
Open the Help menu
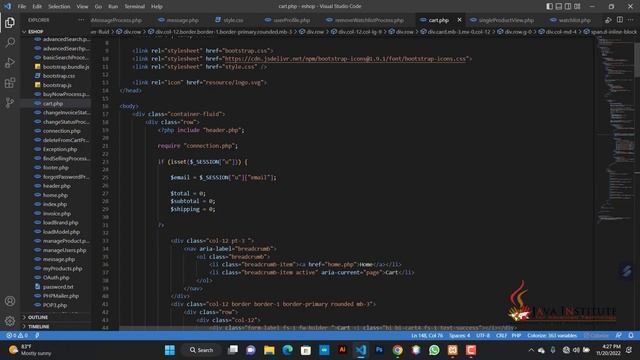(157, 6)
